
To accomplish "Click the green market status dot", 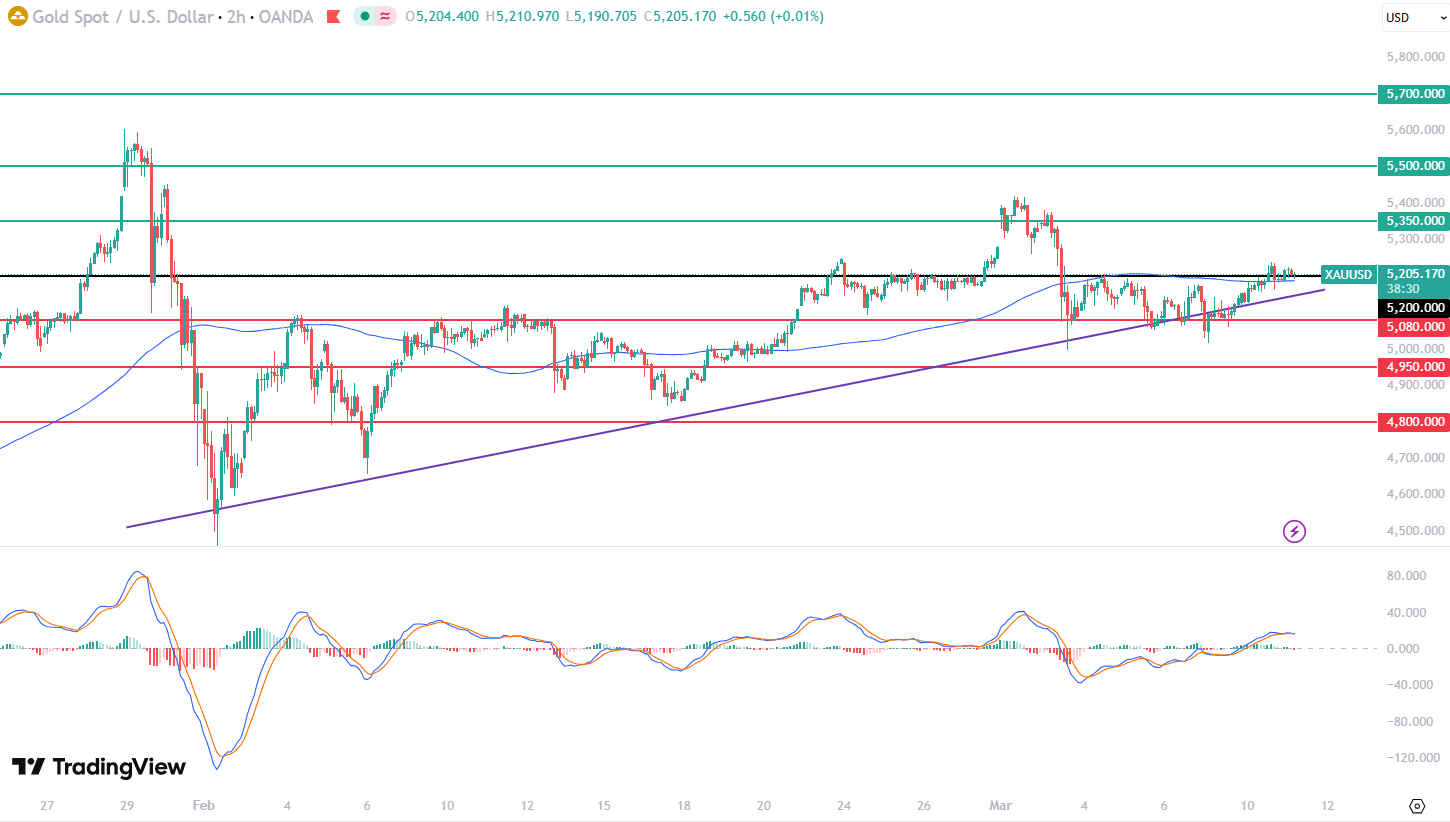I will click(366, 17).
